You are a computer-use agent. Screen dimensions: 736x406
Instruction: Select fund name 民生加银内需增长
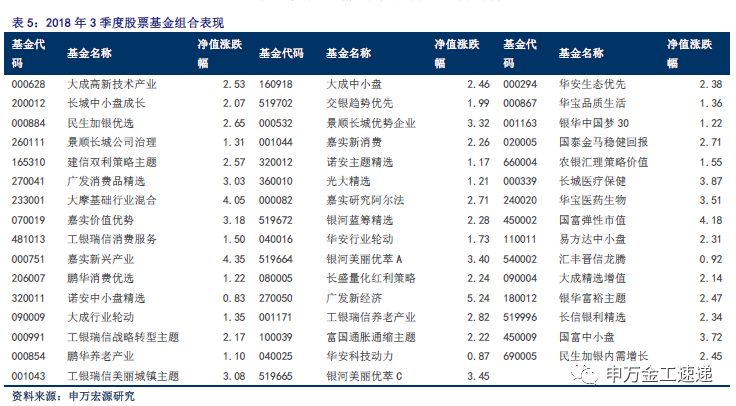pos(604,356)
